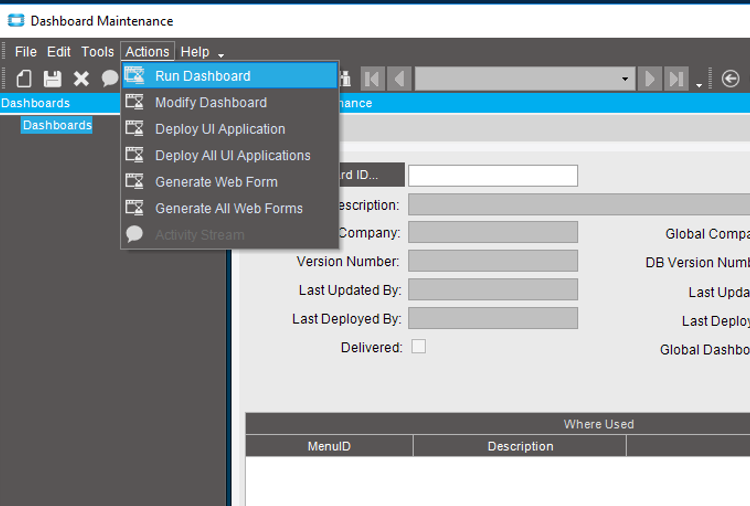Expand the menu bar overflow arrow after Help
Viewport: 750px width, 506px height.
pyautogui.click(x=221, y=54)
